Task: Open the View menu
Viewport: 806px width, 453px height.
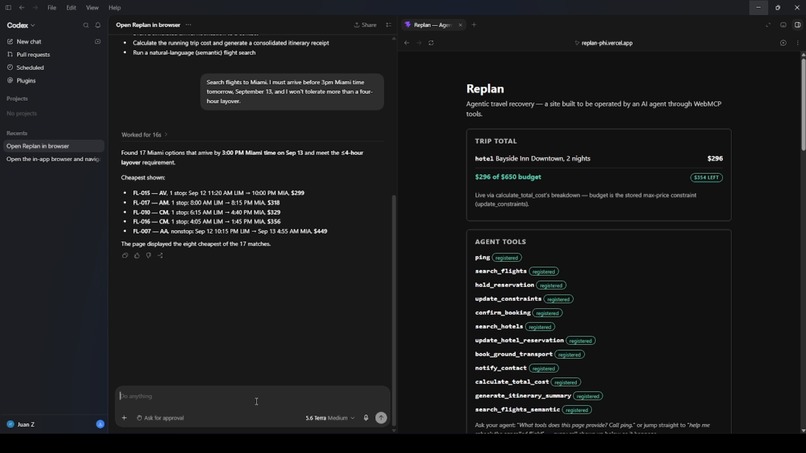Action: point(92,8)
